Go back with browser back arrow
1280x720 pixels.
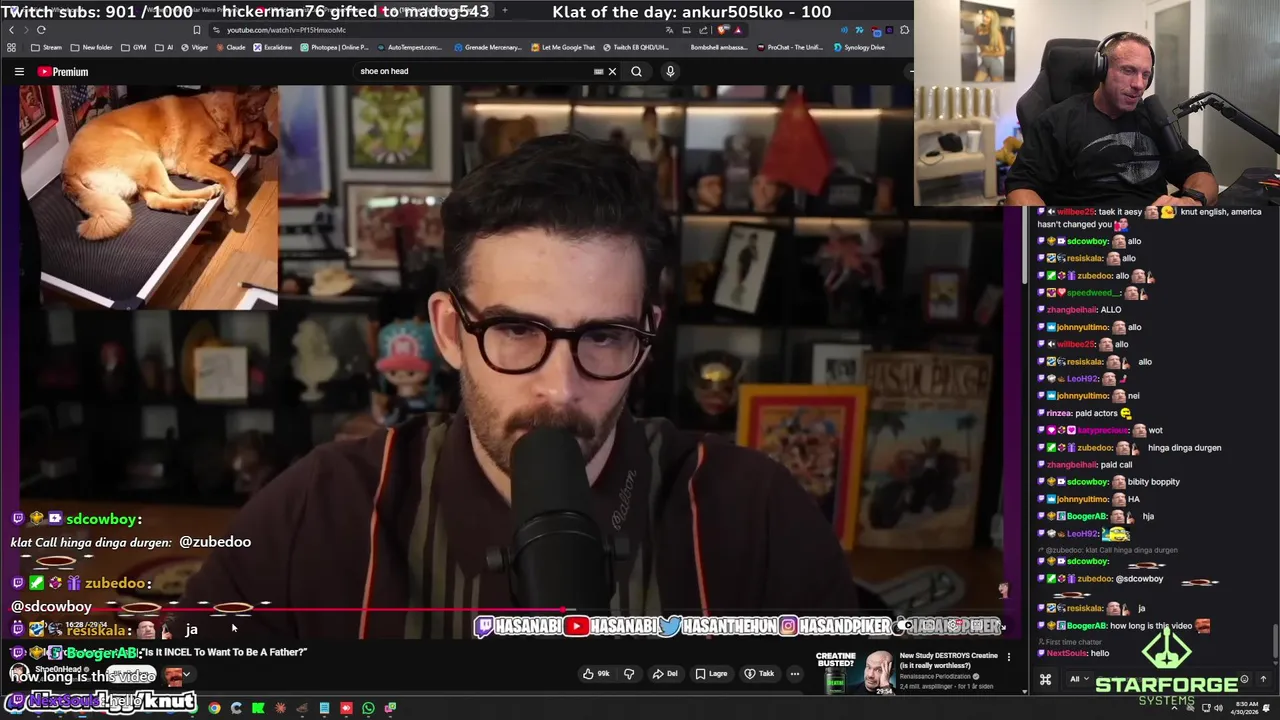coord(11,30)
